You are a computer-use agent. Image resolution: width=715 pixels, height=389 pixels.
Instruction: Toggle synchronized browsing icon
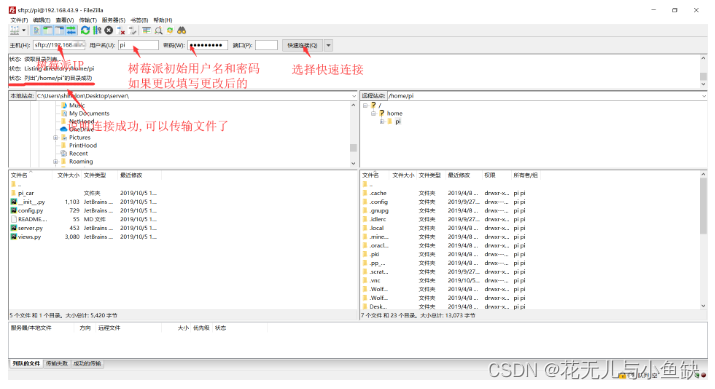click(x=170, y=31)
